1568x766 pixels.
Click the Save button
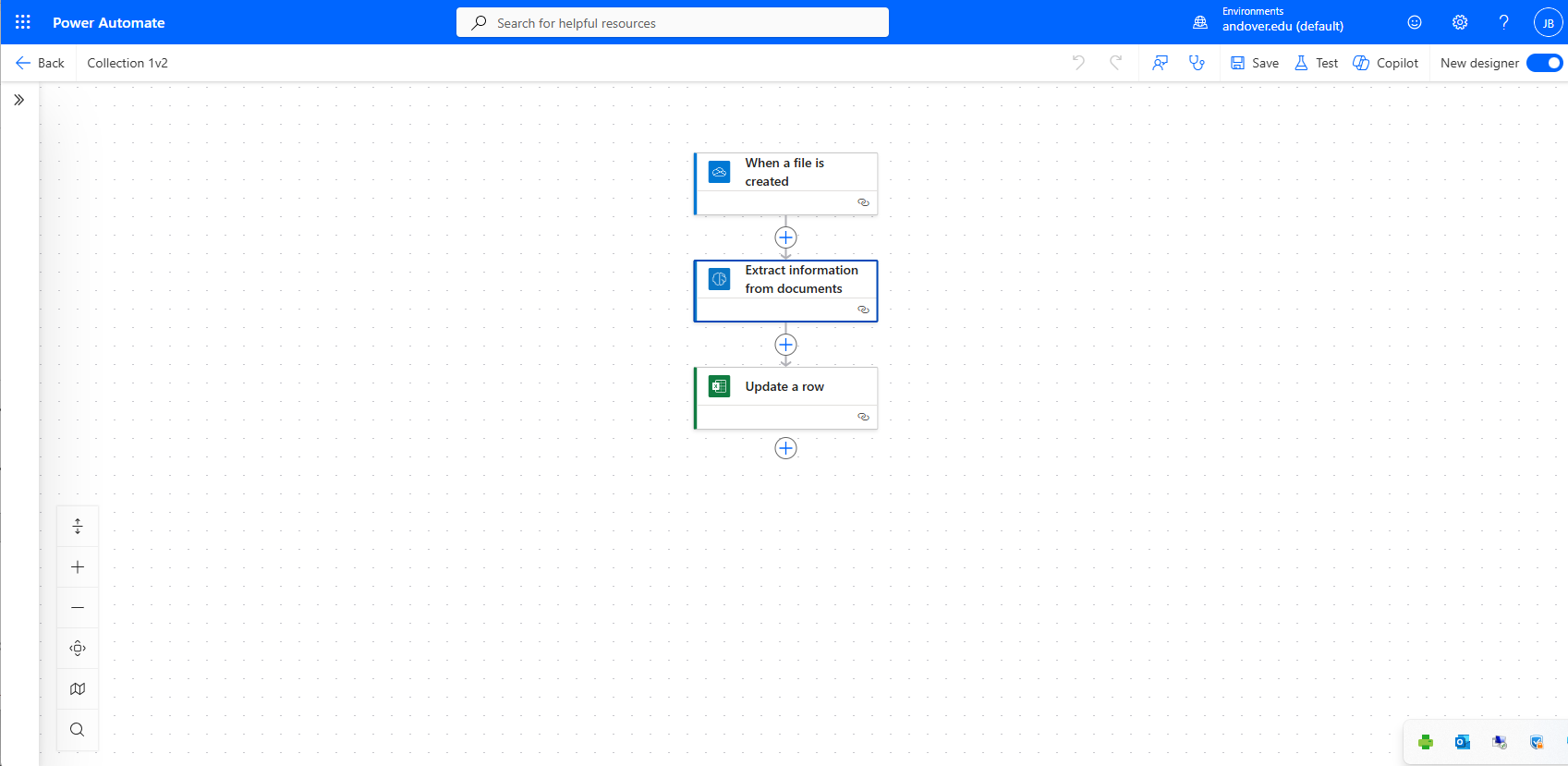point(1255,63)
